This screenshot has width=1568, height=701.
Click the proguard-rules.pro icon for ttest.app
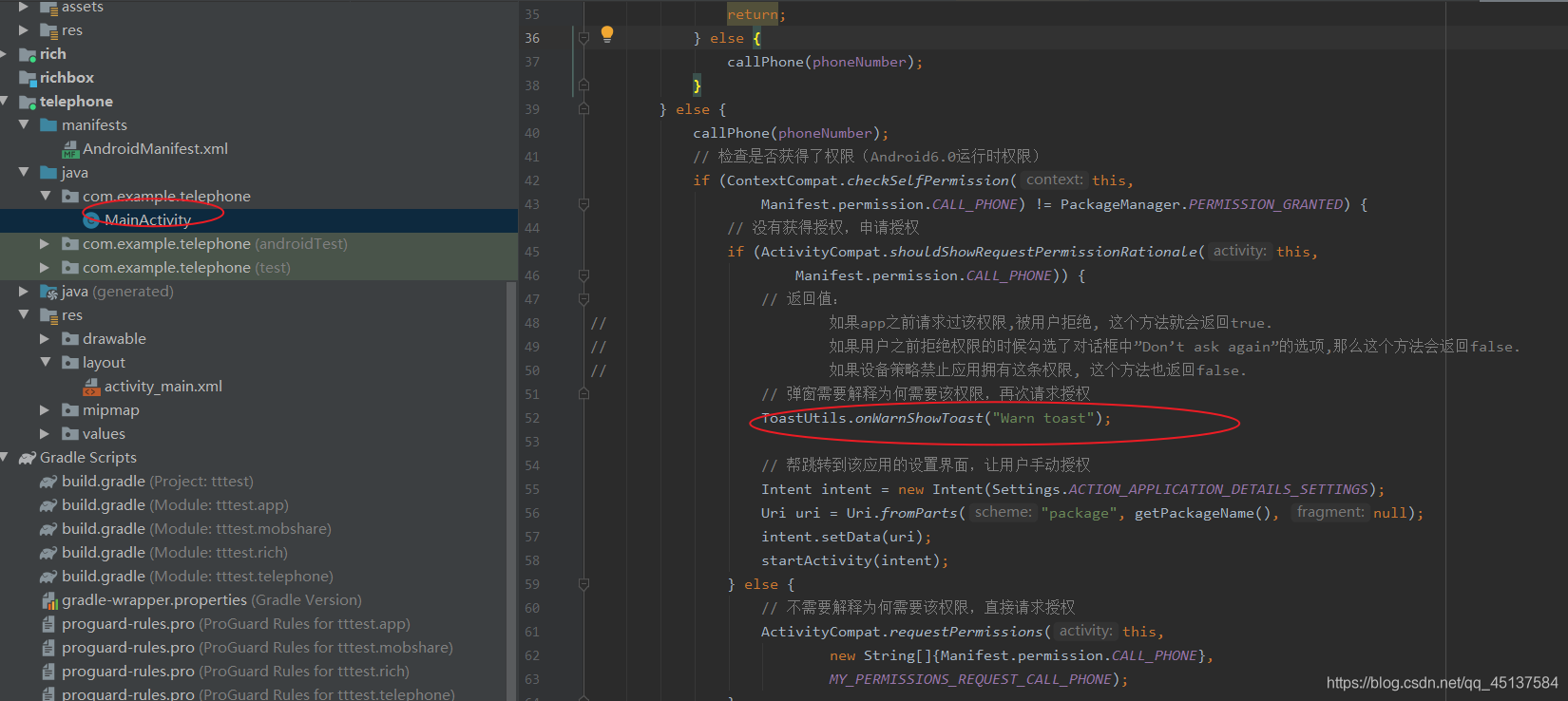pos(48,624)
